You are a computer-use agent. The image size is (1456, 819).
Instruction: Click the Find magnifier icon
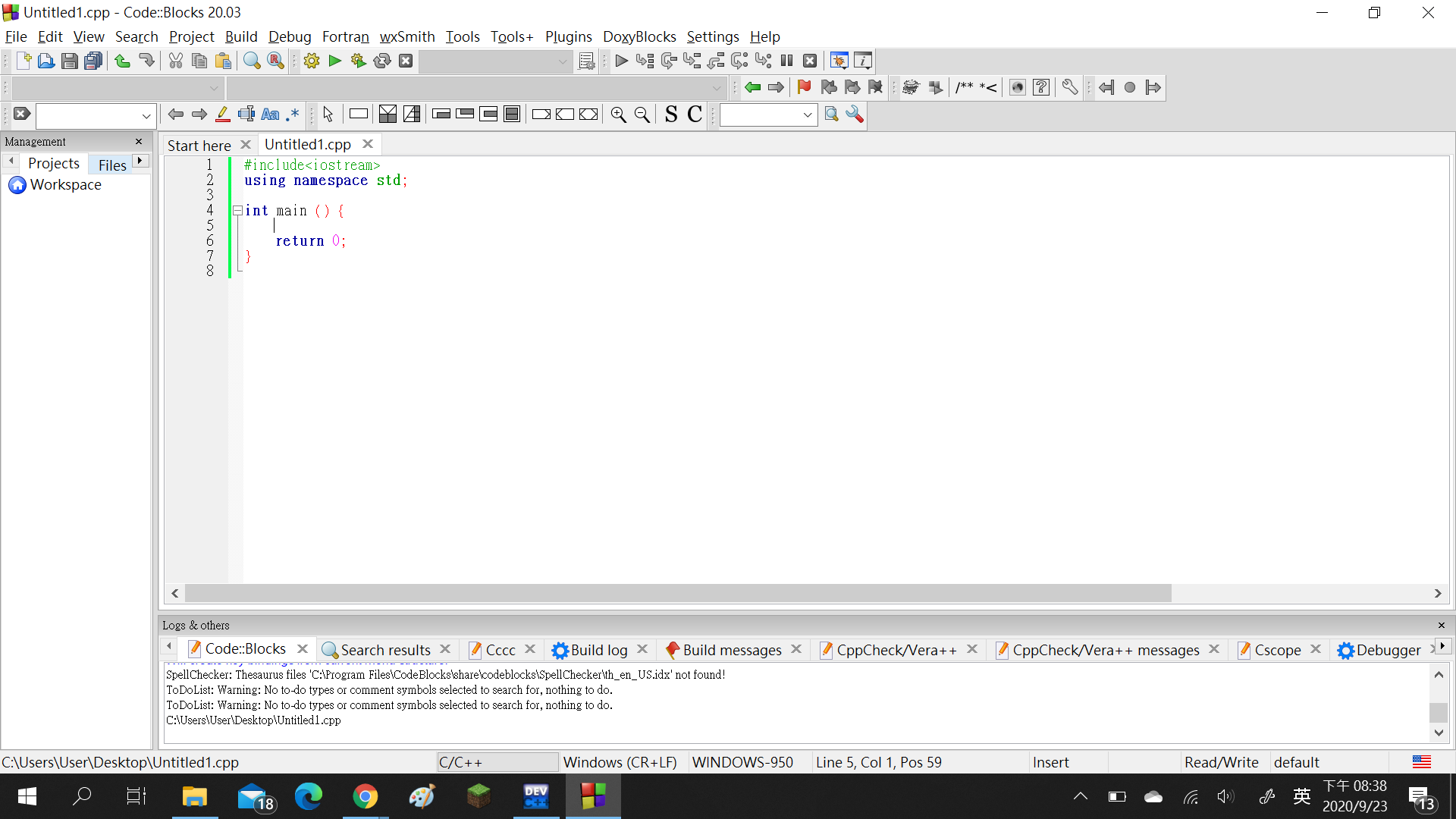coord(252,61)
